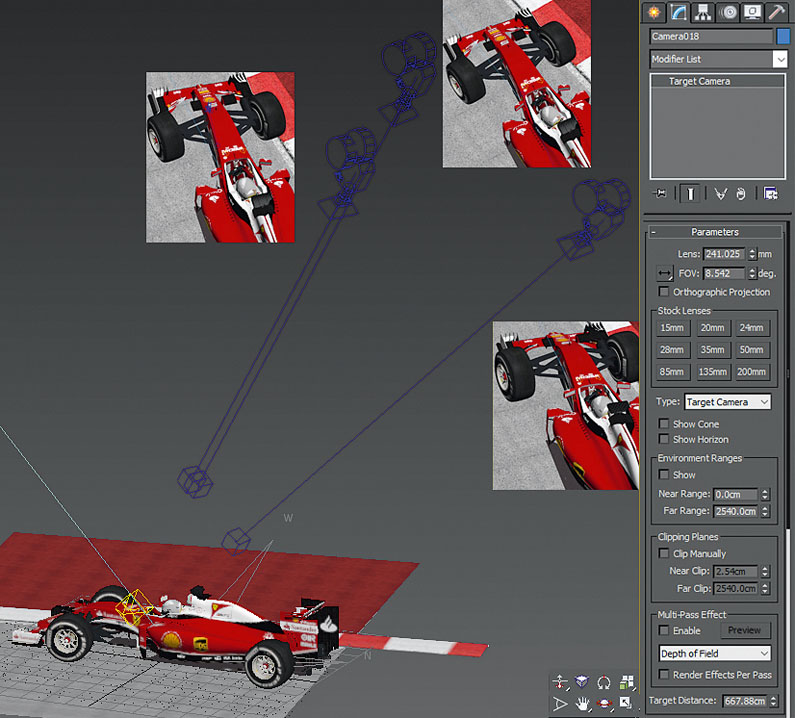Choose the 35mm stock lens button

tap(712, 350)
